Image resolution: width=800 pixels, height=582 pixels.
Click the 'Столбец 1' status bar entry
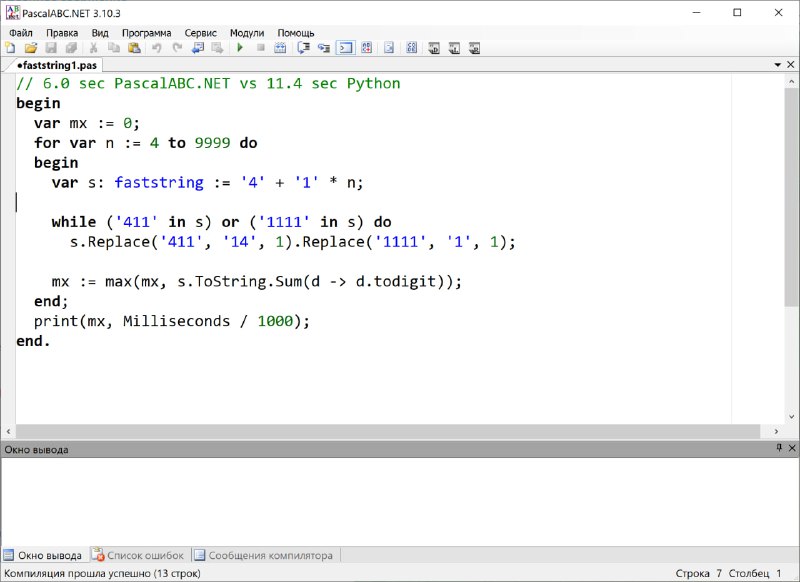click(755, 573)
